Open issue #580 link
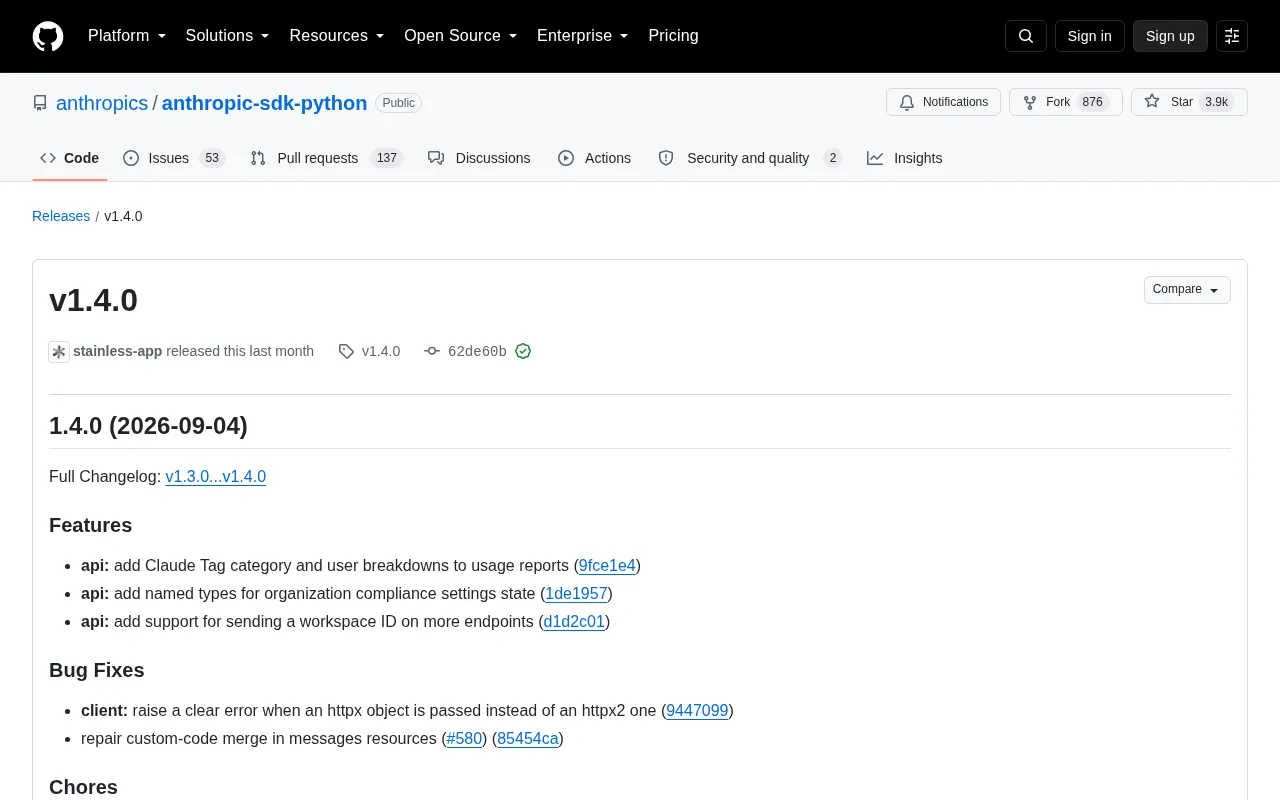This screenshot has width=1280, height=800. (464, 739)
